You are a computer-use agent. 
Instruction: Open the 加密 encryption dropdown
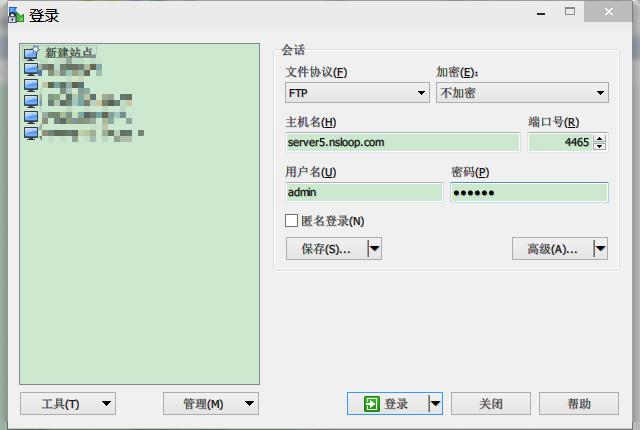521,93
